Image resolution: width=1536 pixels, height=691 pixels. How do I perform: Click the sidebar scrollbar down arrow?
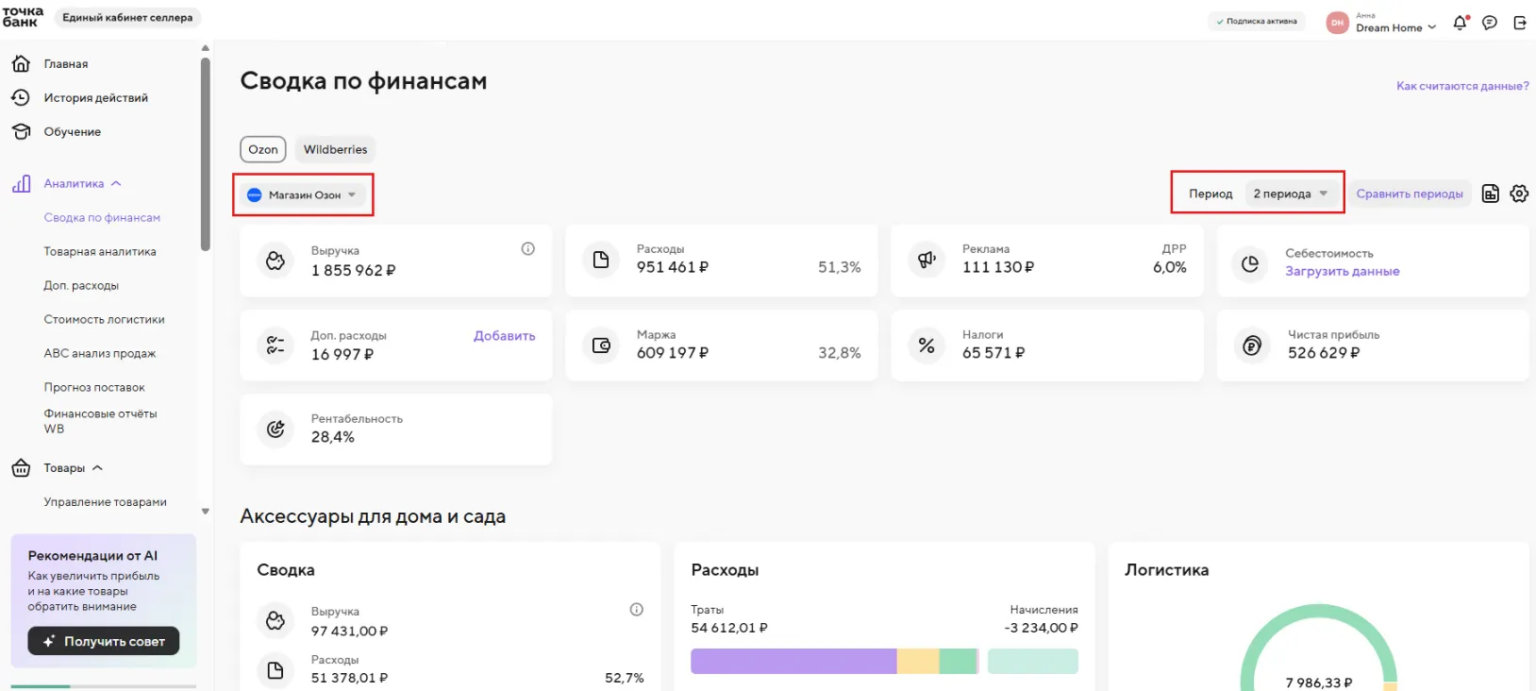pos(205,511)
